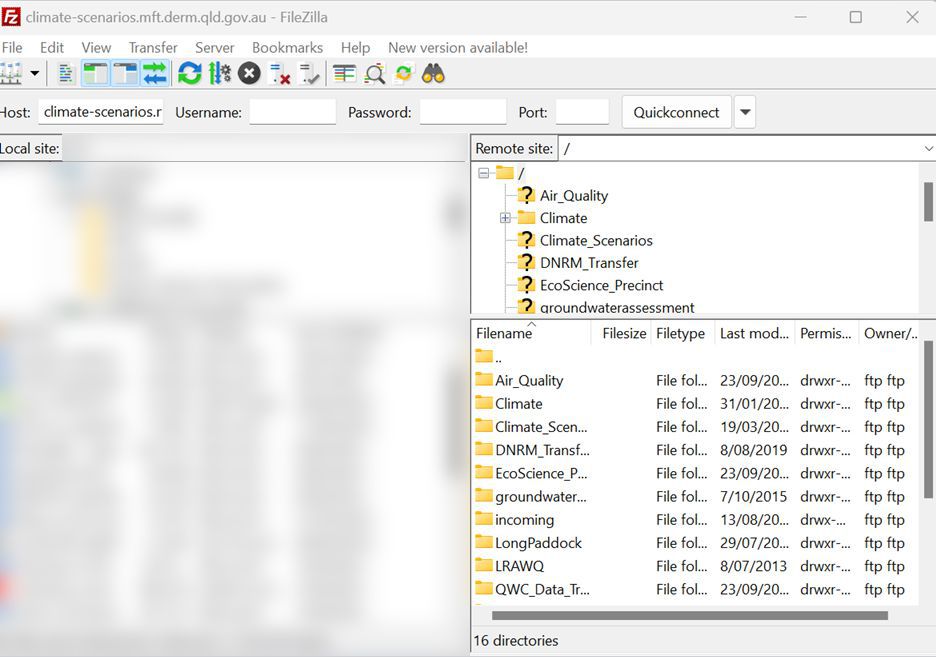
Task: Toggle remote directory tree view
Action: pyautogui.click(x=125, y=73)
